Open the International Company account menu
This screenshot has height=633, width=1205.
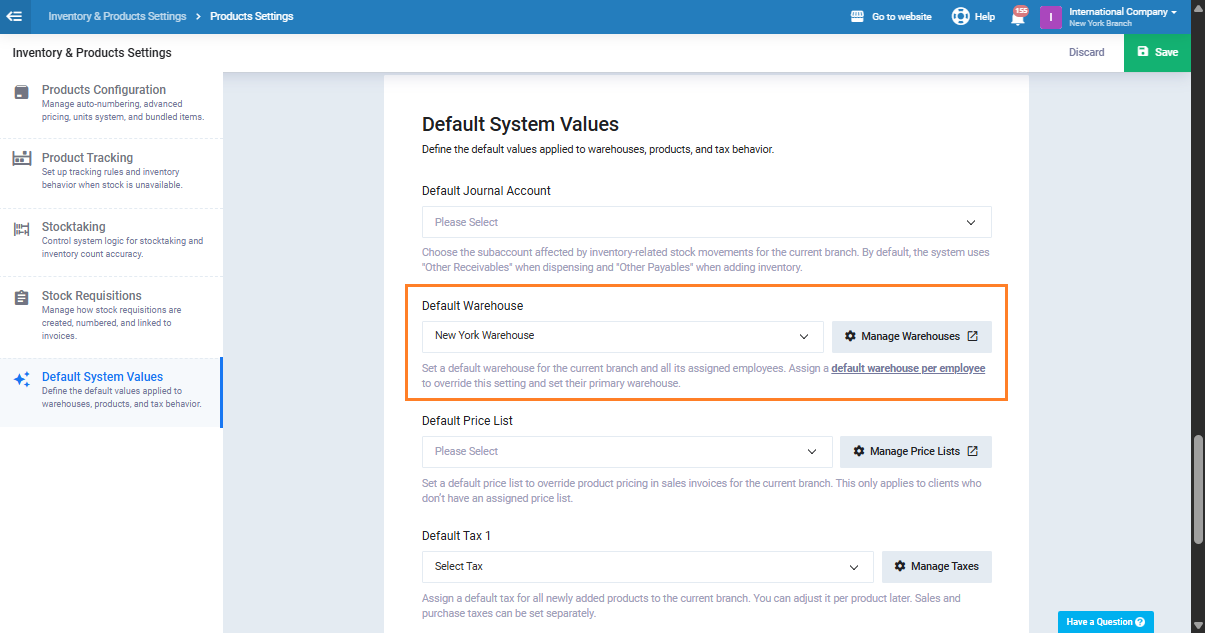click(1122, 16)
